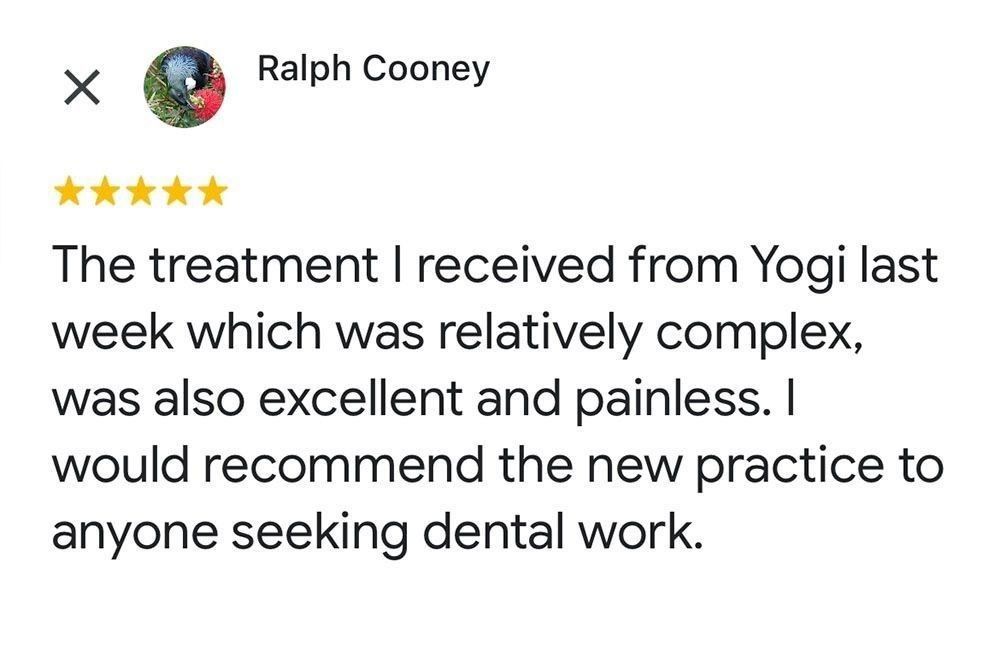Open Ralph Cooney's profile picture
Screen dimensions: 1000x662
pyautogui.click(x=185, y=87)
